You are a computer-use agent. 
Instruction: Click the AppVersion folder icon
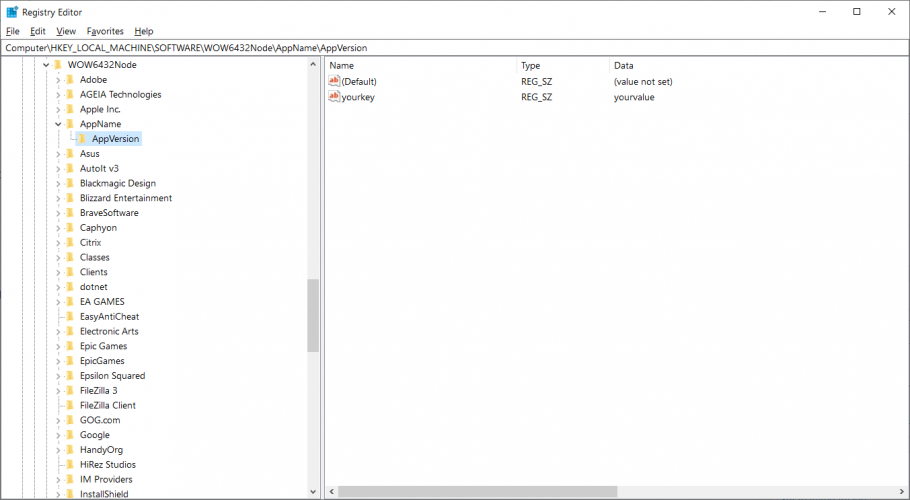(x=83, y=139)
